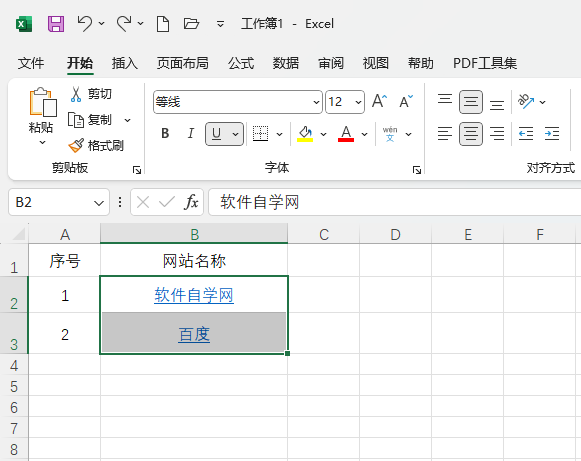Viewport: 581px width, 461px height.
Task: Cancel formula entry with X icon
Action: (143, 202)
